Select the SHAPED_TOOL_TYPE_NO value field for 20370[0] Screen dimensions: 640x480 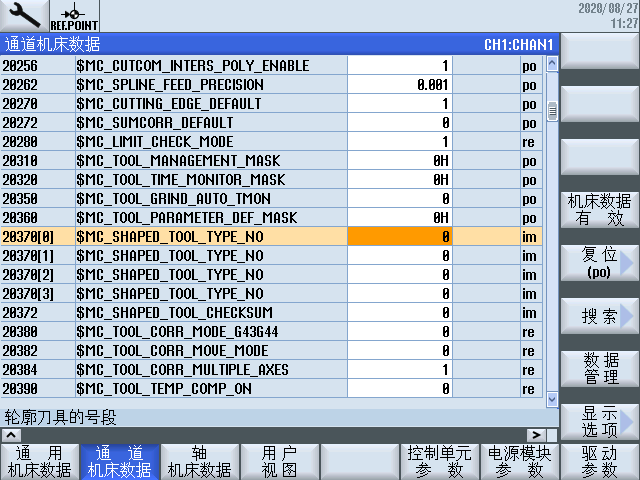(x=400, y=237)
